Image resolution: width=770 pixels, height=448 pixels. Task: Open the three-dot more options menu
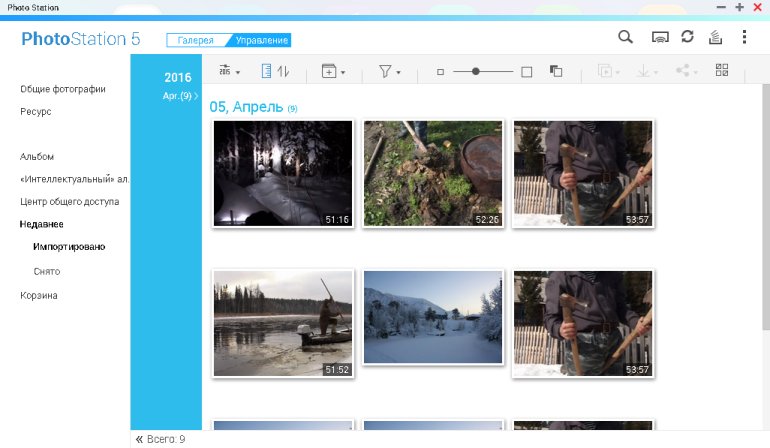pyautogui.click(x=744, y=37)
